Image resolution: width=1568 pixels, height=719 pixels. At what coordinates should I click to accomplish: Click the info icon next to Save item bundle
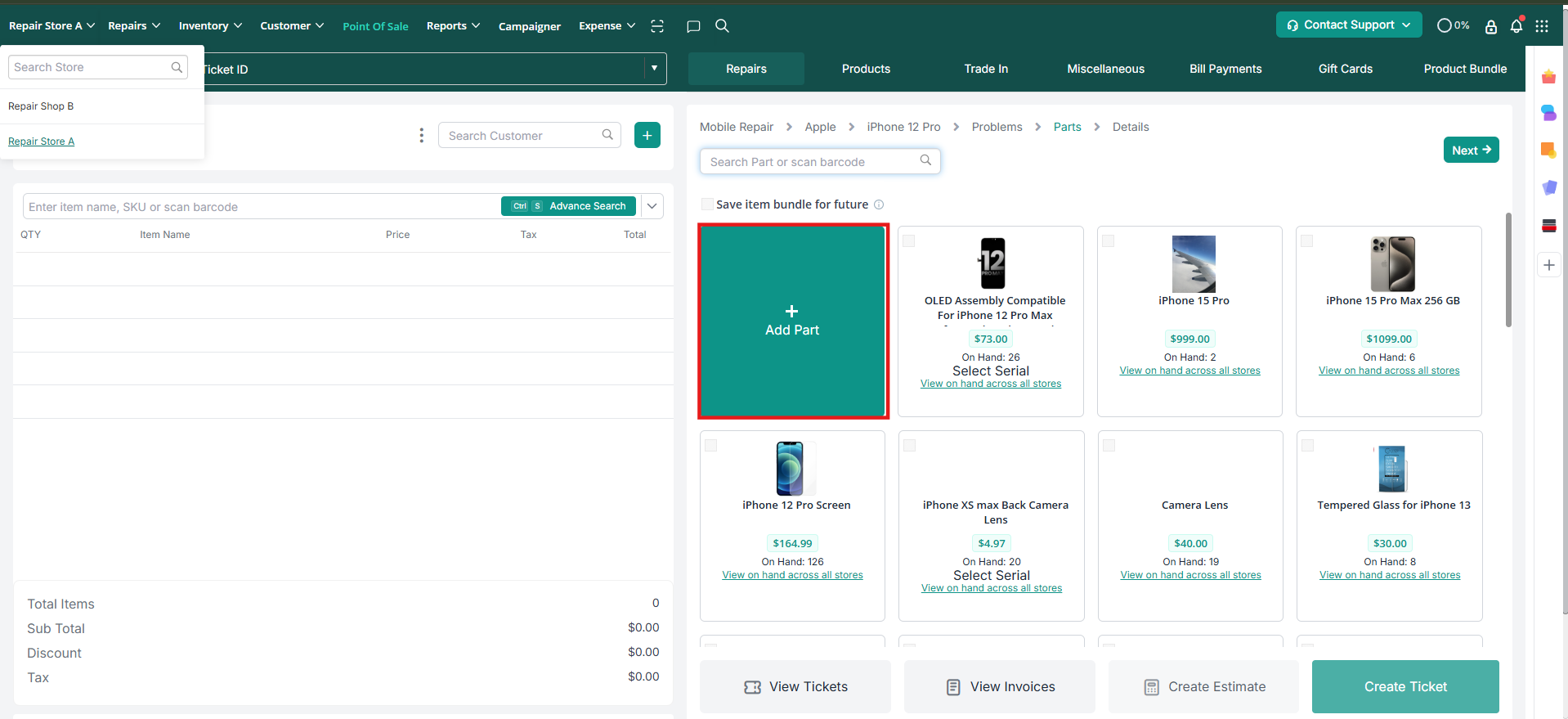coord(879,204)
